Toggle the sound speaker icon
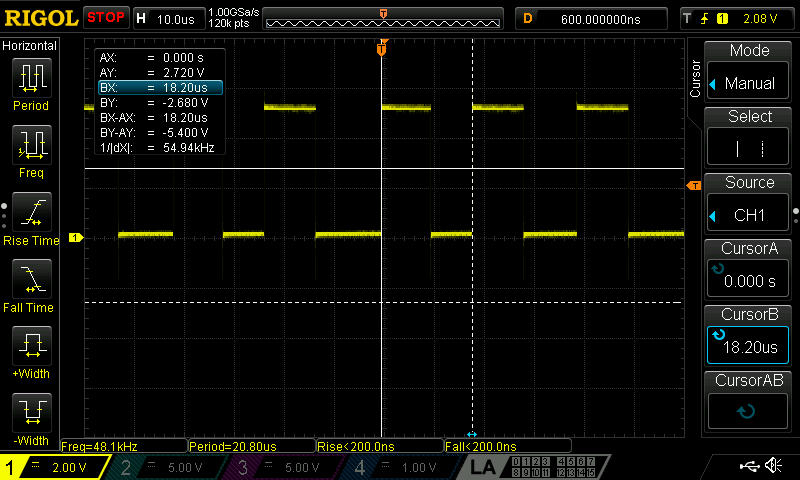The image size is (800, 480). click(x=773, y=465)
